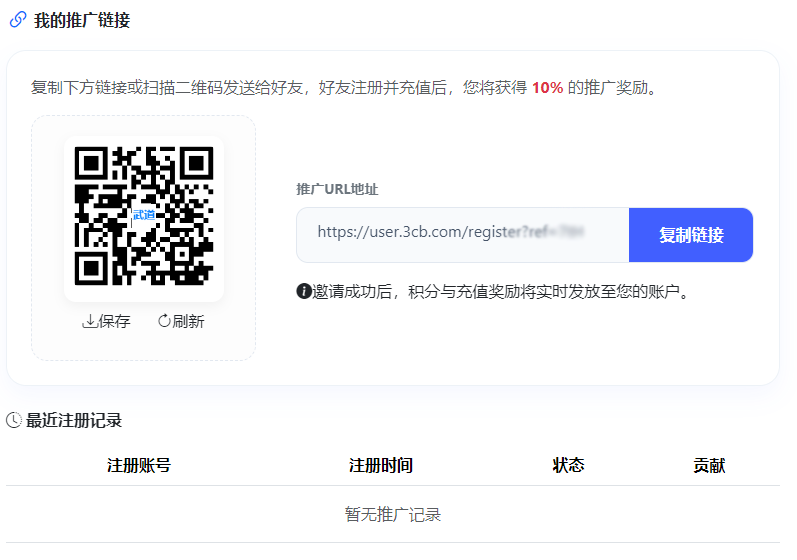Click the 注册时间 column header
Image resolution: width=797 pixels, height=560 pixels.
click(x=381, y=466)
